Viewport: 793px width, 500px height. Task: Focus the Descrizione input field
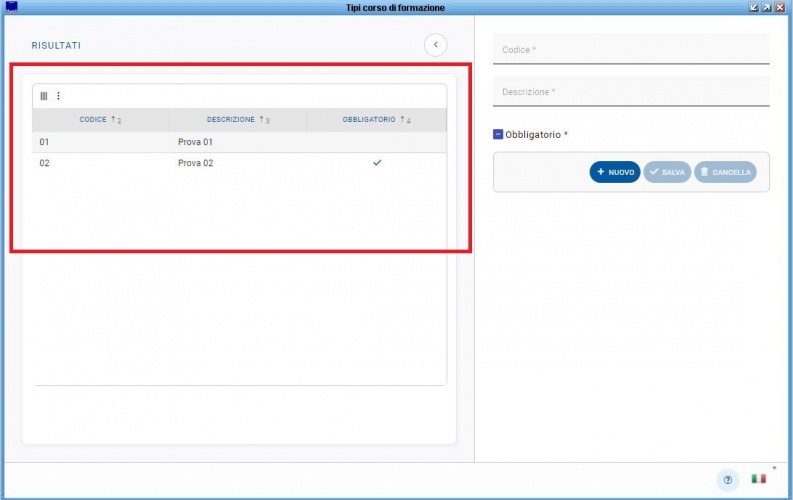pos(631,92)
